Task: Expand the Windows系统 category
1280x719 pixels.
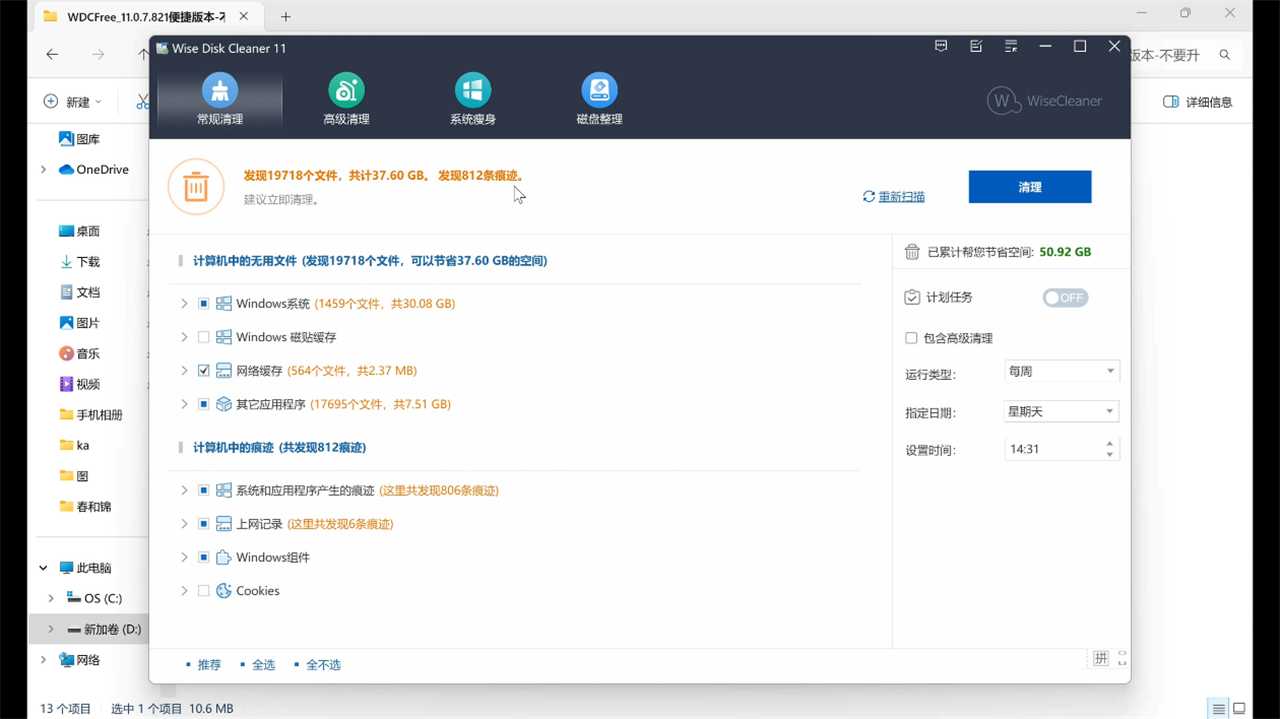Action: 184,304
